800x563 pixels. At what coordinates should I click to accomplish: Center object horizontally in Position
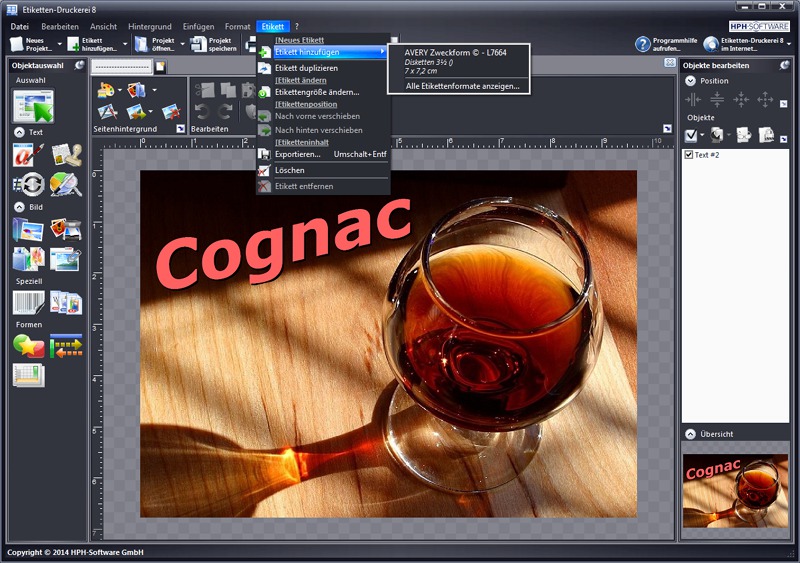693,100
